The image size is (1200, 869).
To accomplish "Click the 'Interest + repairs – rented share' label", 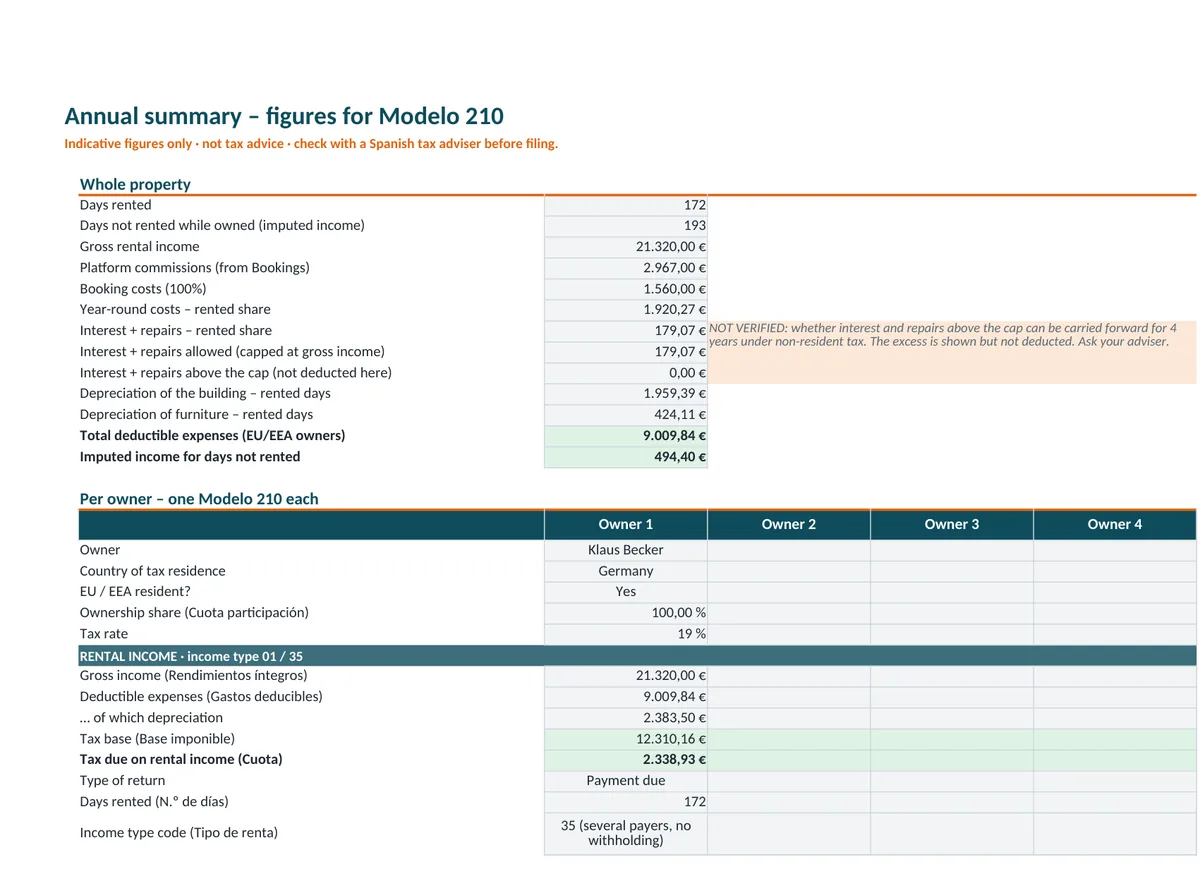I will [x=176, y=331].
